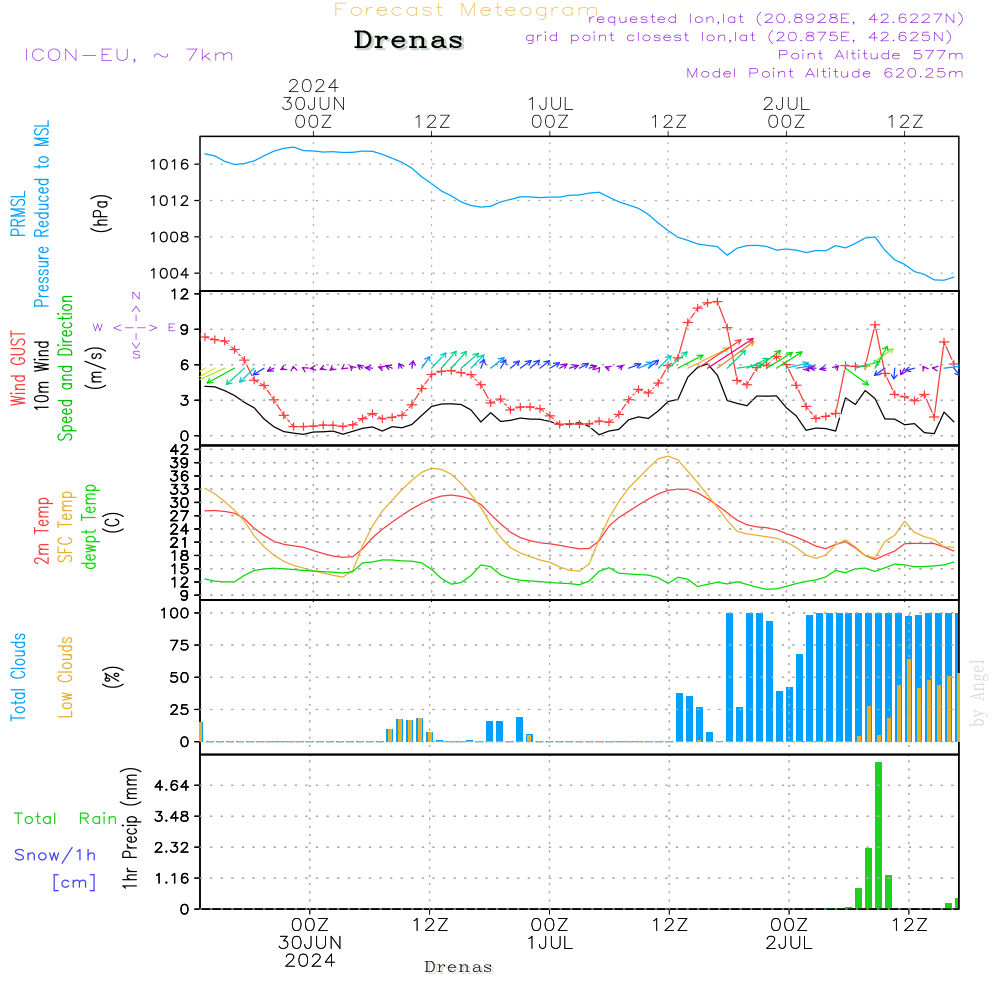Select the ICON-EU ~7km model label

click(128, 55)
